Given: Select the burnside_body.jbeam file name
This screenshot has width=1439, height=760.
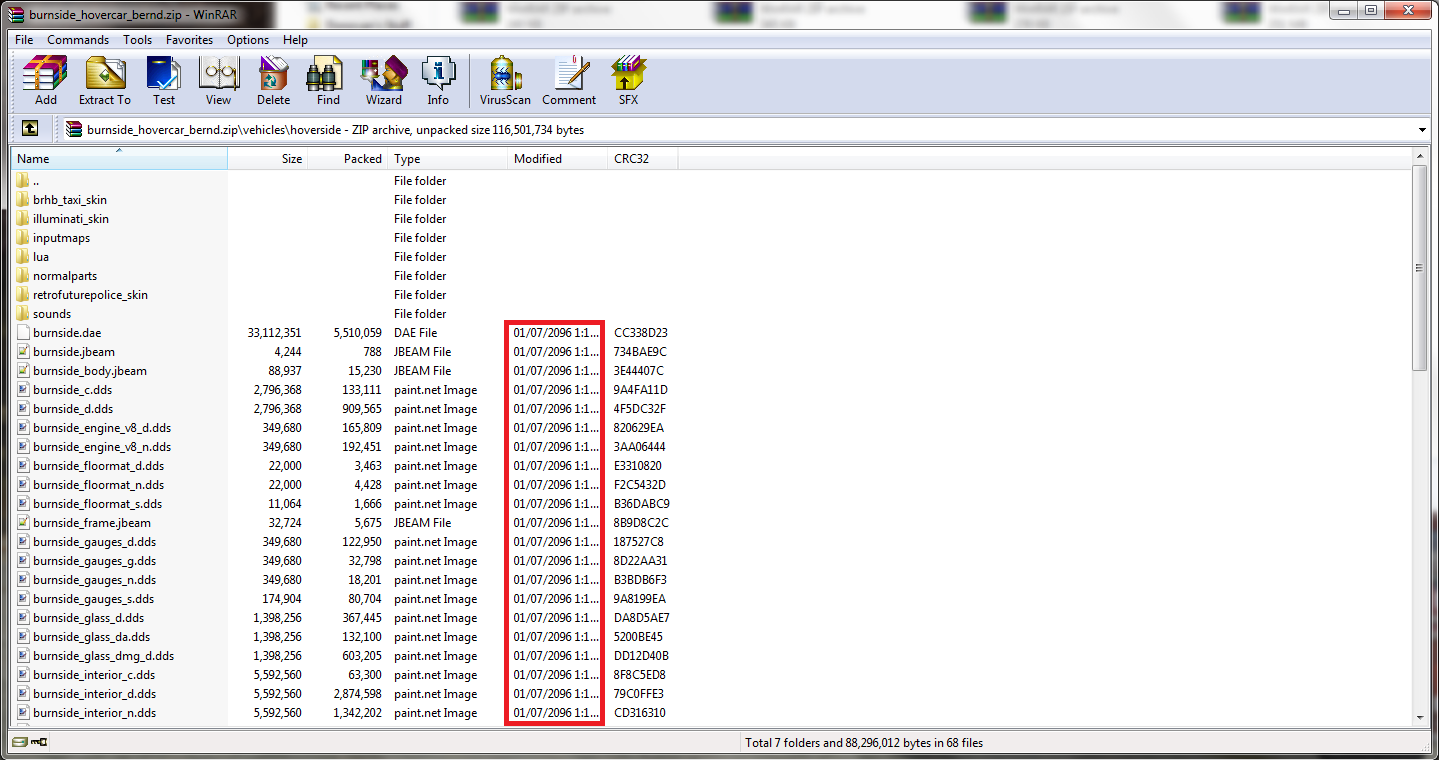Looking at the screenshot, I should point(90,371).
